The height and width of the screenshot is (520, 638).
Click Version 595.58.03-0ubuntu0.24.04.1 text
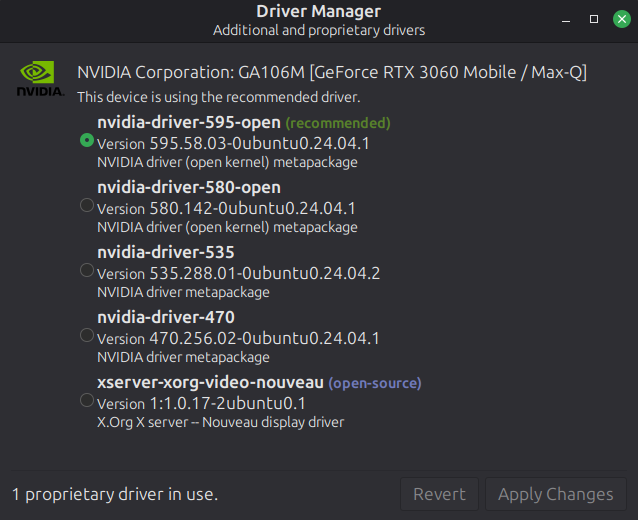click(233, 143)
